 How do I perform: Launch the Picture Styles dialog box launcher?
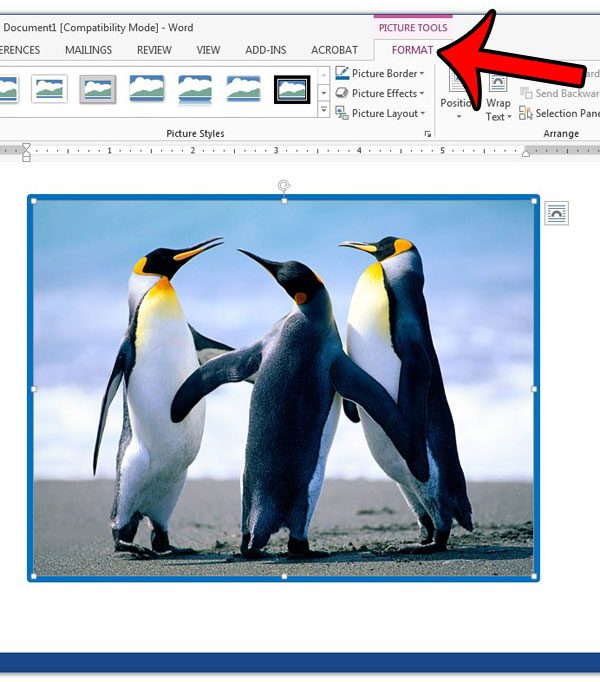428,133
